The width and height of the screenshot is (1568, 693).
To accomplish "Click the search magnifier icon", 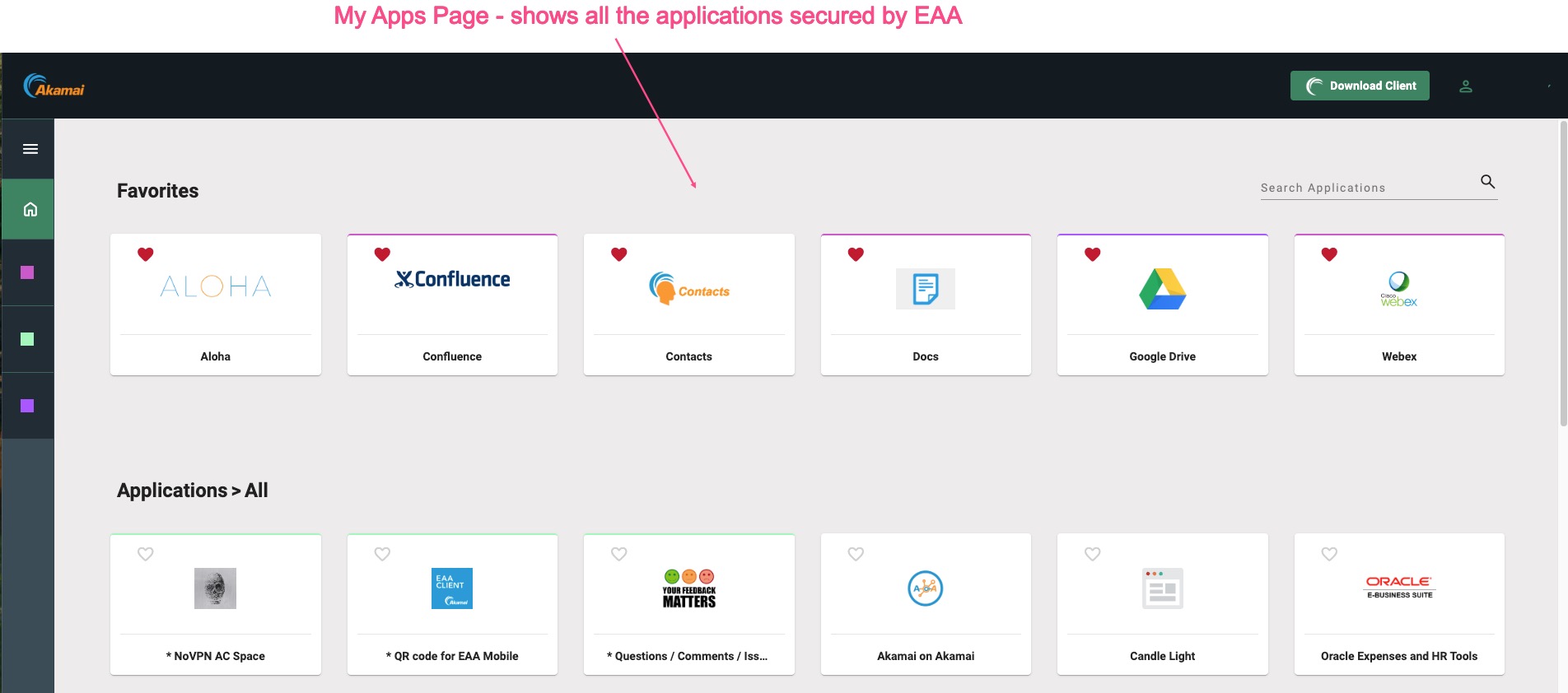I will pos(1487,182).
